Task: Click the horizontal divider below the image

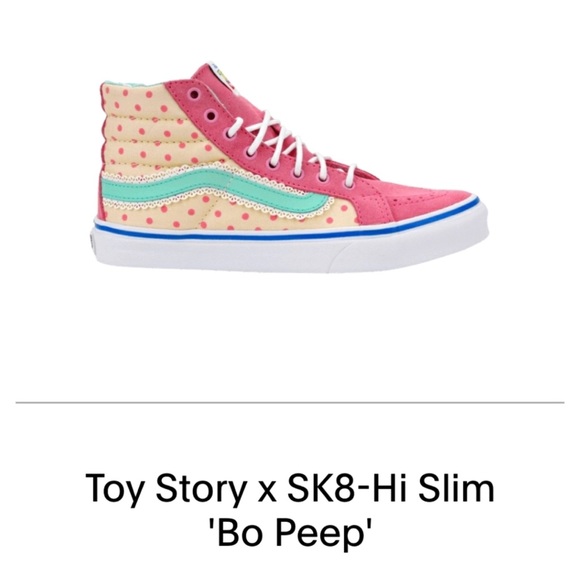Action: click(x=290, y=402)
